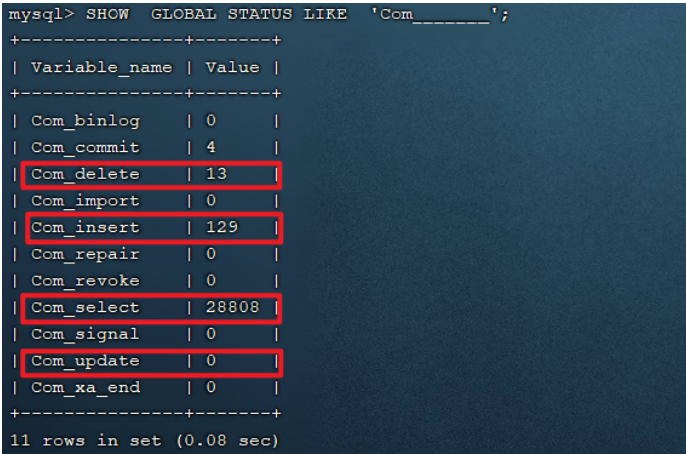Image resolution: width=686 pixels, height=454 pixels.
Task: Click the Com_repair variable name
Action: 85,254
